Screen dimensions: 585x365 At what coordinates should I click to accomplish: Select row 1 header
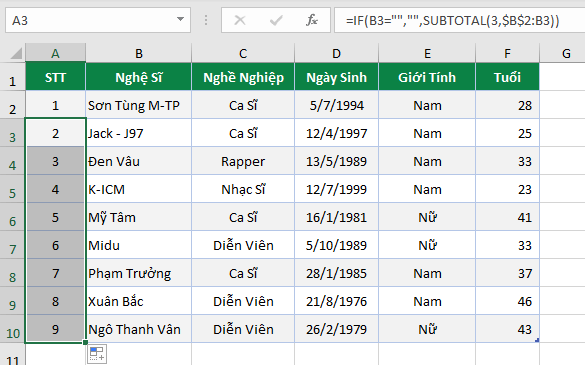tap(12, 77)
